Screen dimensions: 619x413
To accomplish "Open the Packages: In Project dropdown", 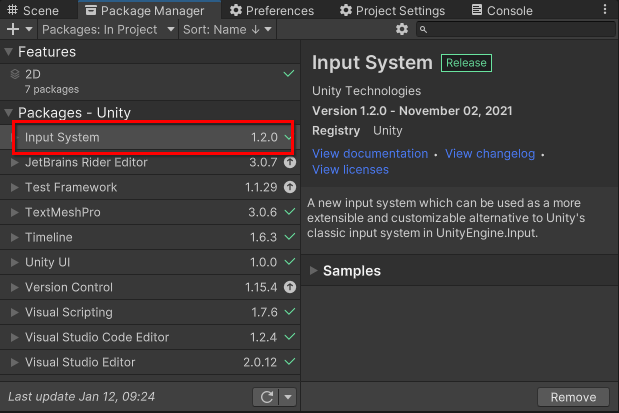I will point(108,30).
